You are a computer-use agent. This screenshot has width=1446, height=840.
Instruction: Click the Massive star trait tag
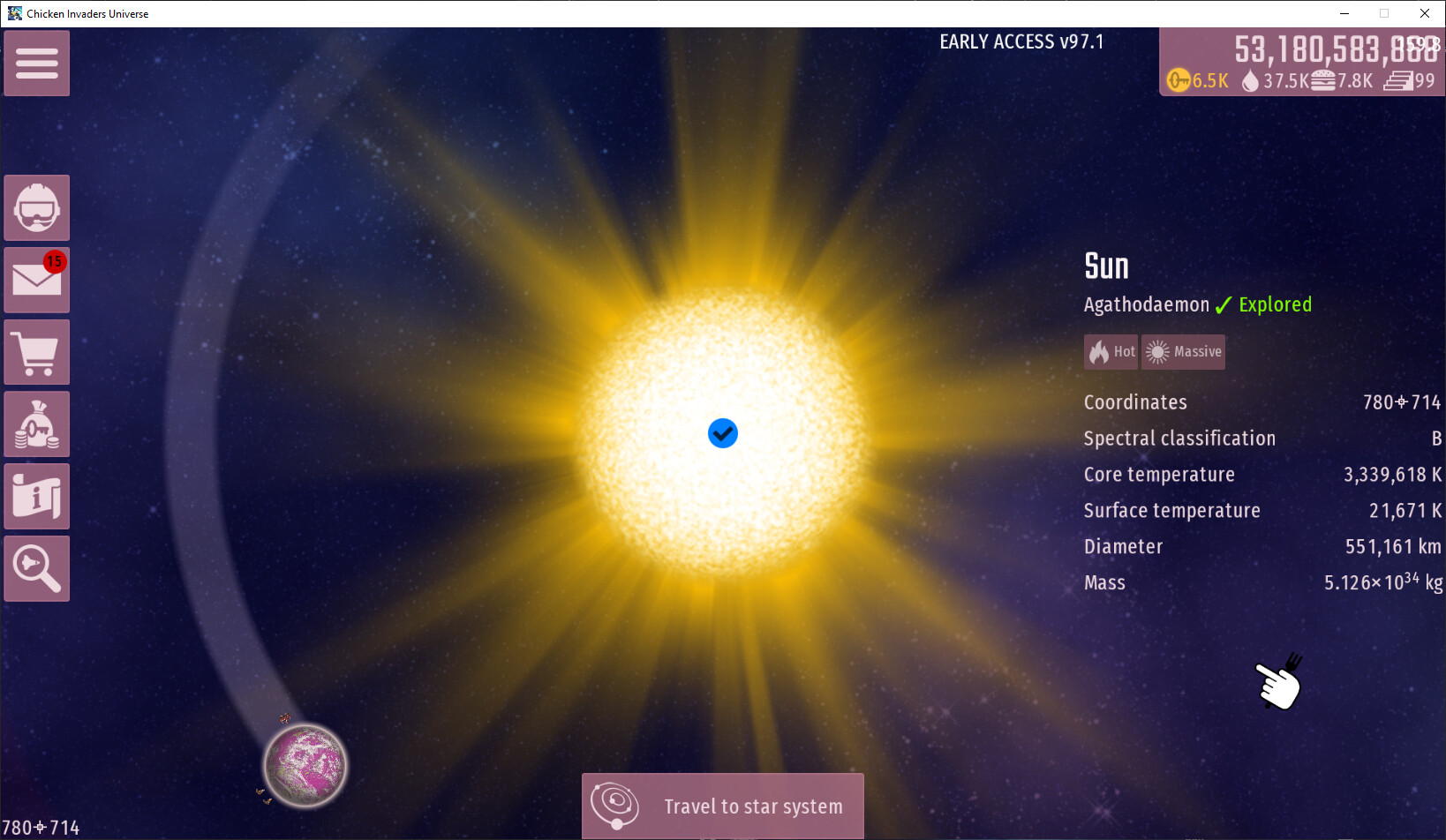tap(1184, 352)
